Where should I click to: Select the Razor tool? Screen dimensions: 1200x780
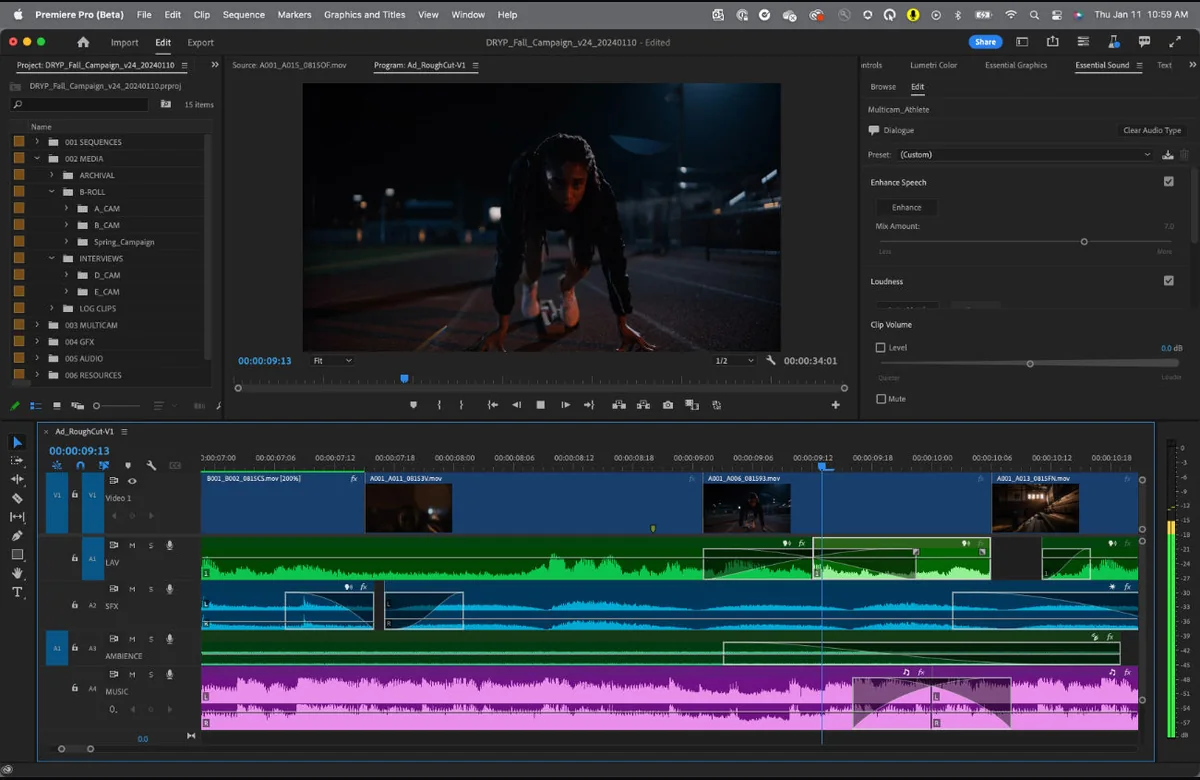[x=17, y=498]
